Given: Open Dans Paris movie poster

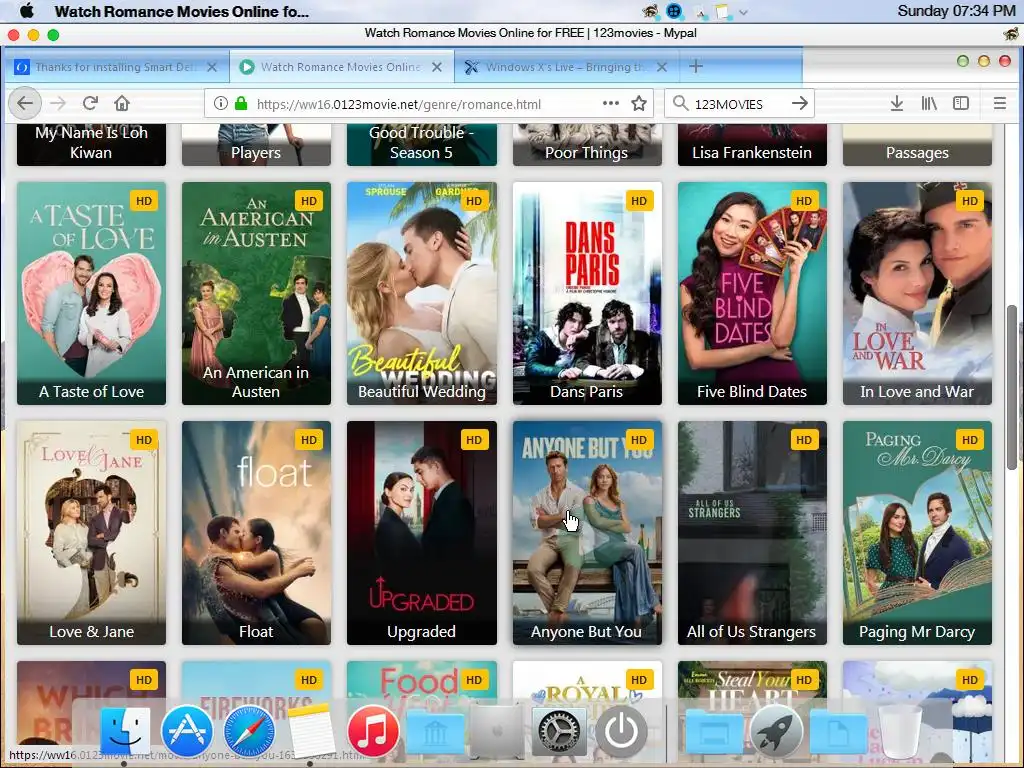Looking at the screenshot, I should coord(586,293).
